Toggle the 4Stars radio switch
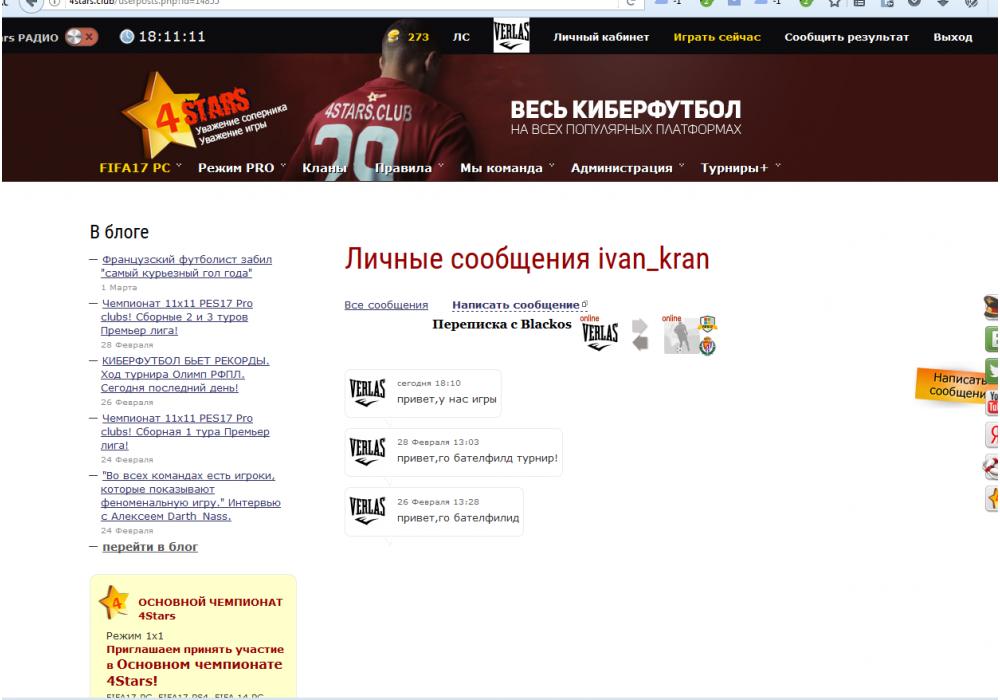The height and width of the screenshot is (700, 1000). (81, 37)
